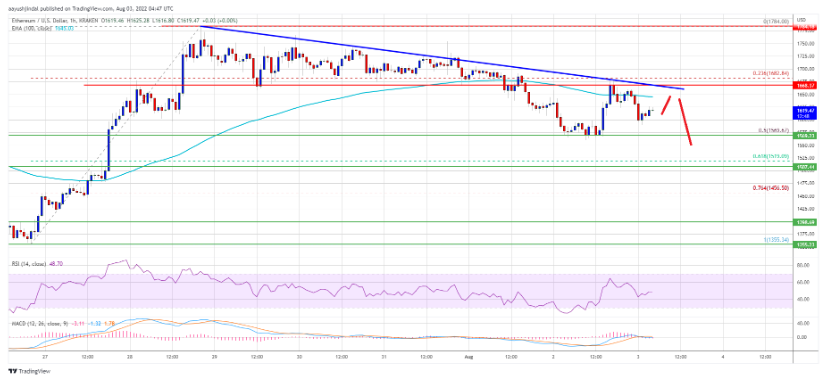Select the 0.618 Fibonacci retracement label
The width and height of the screenshot is (823, 376).
click(772, 156)
